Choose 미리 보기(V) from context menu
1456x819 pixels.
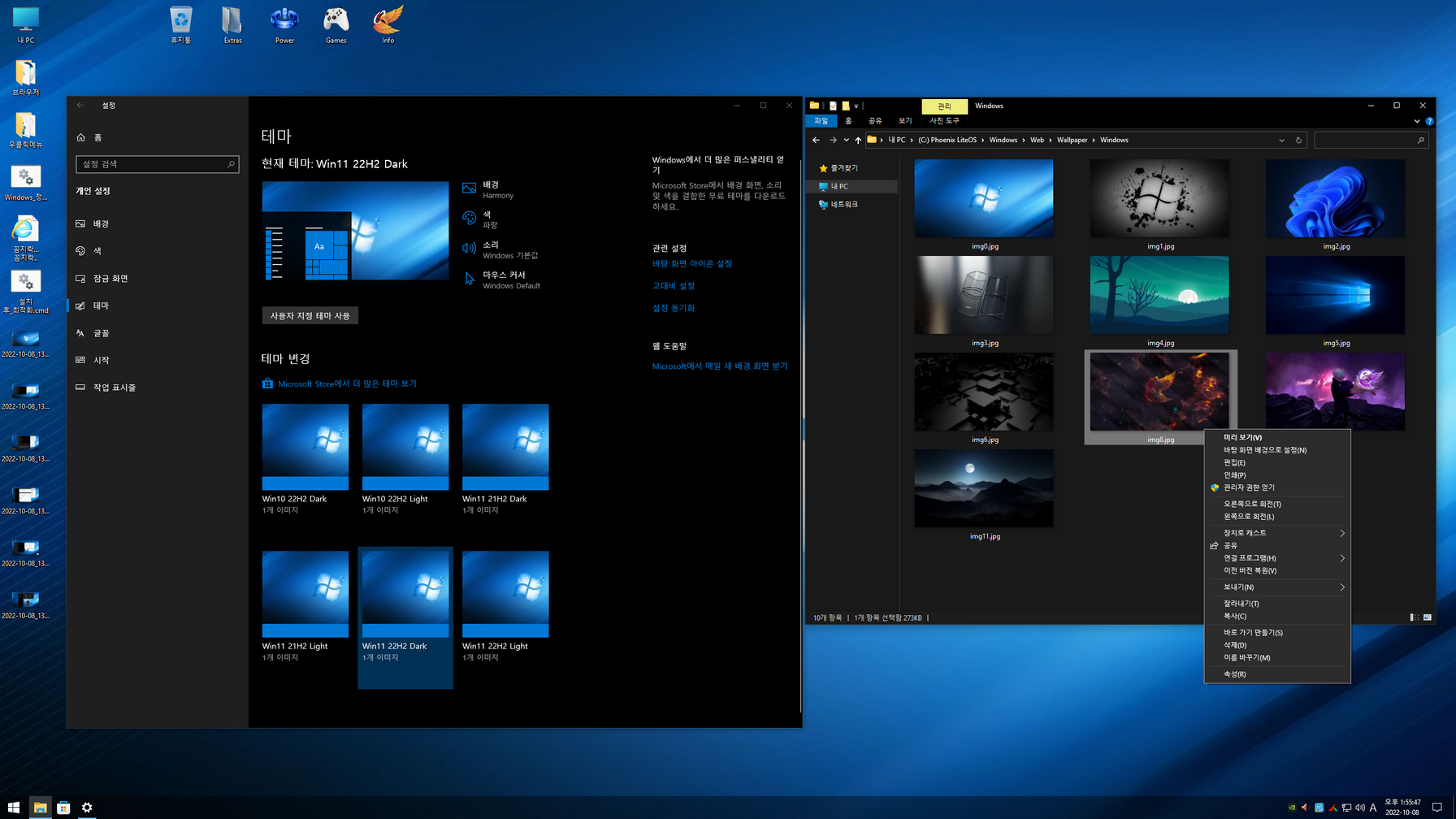tap(1277, 437)
